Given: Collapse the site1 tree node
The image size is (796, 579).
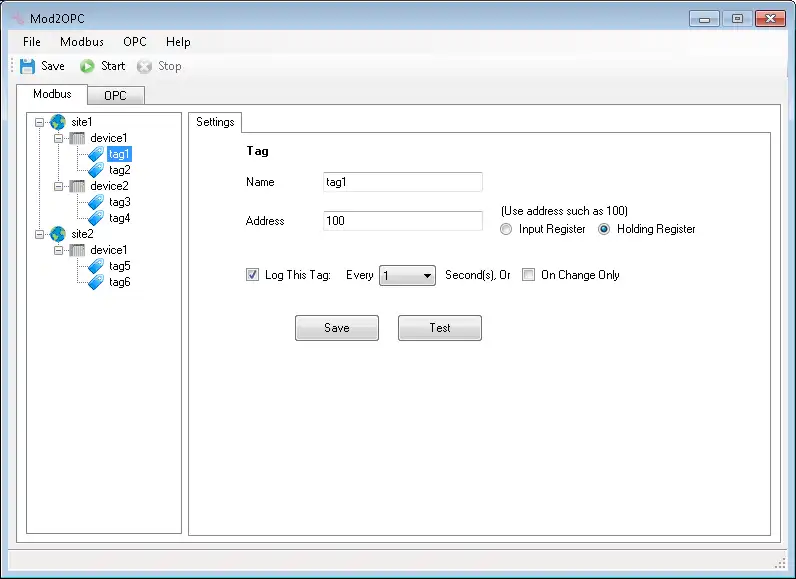Looking at the screenshot, I should point(39,122).
